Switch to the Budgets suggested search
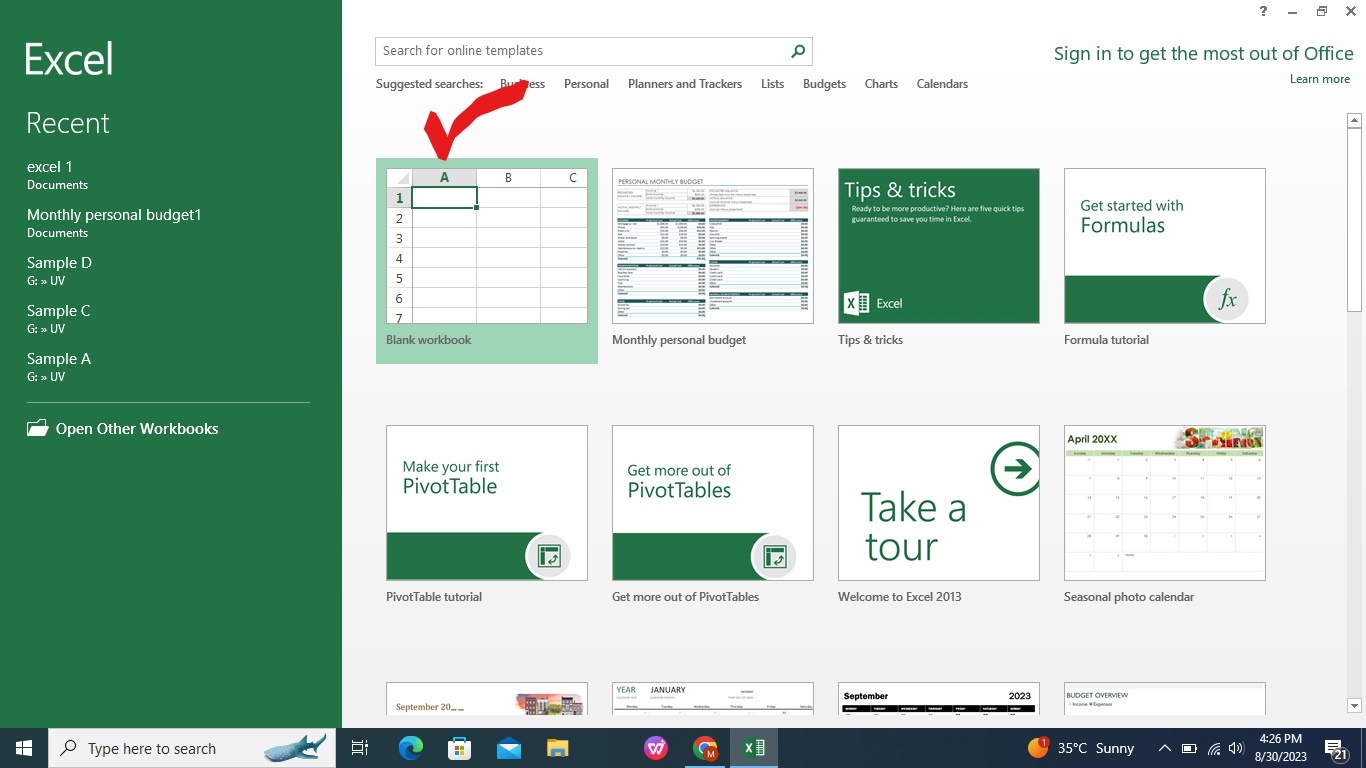 pyautogui.click(x=824, y=84)
